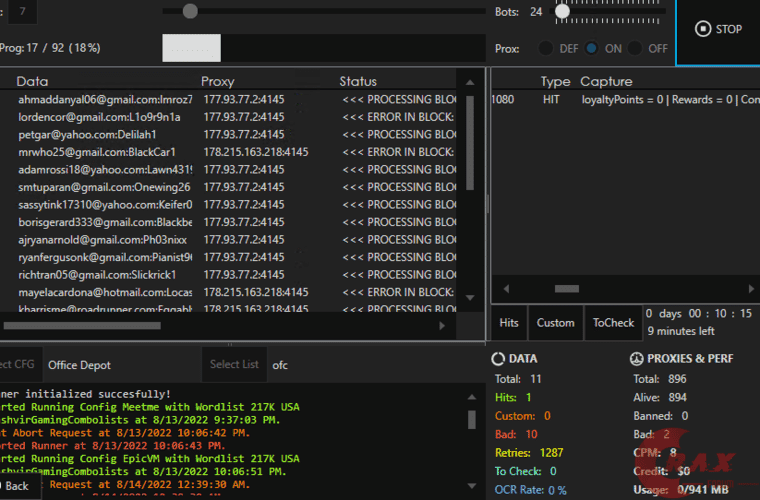Sort list by Proxy column header

[218, 81]
